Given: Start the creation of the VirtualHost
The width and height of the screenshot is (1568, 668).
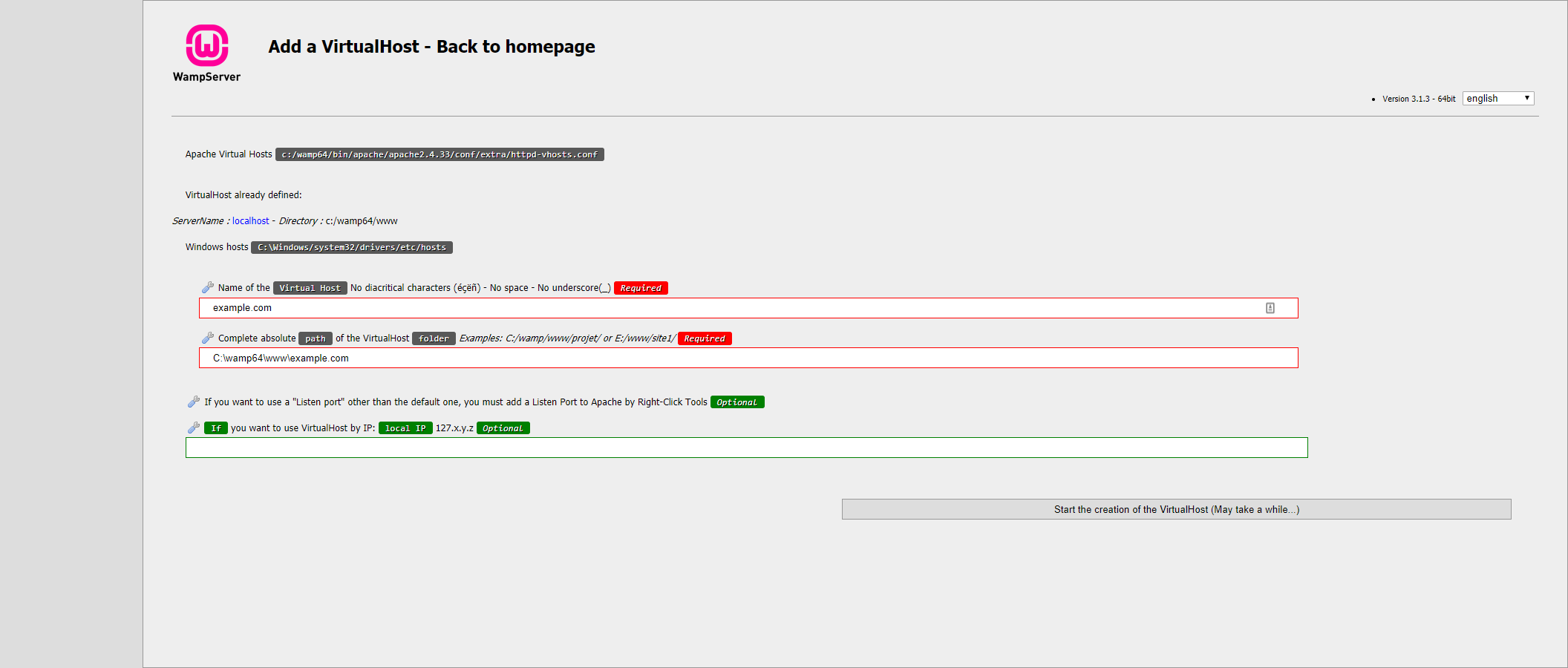Looking at the screenshot, I should click(1176, 509).
